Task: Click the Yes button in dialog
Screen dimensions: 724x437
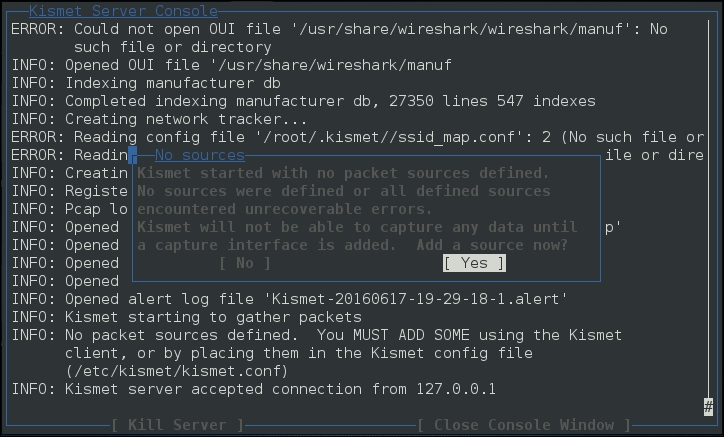Action: [x=474, y=263]
